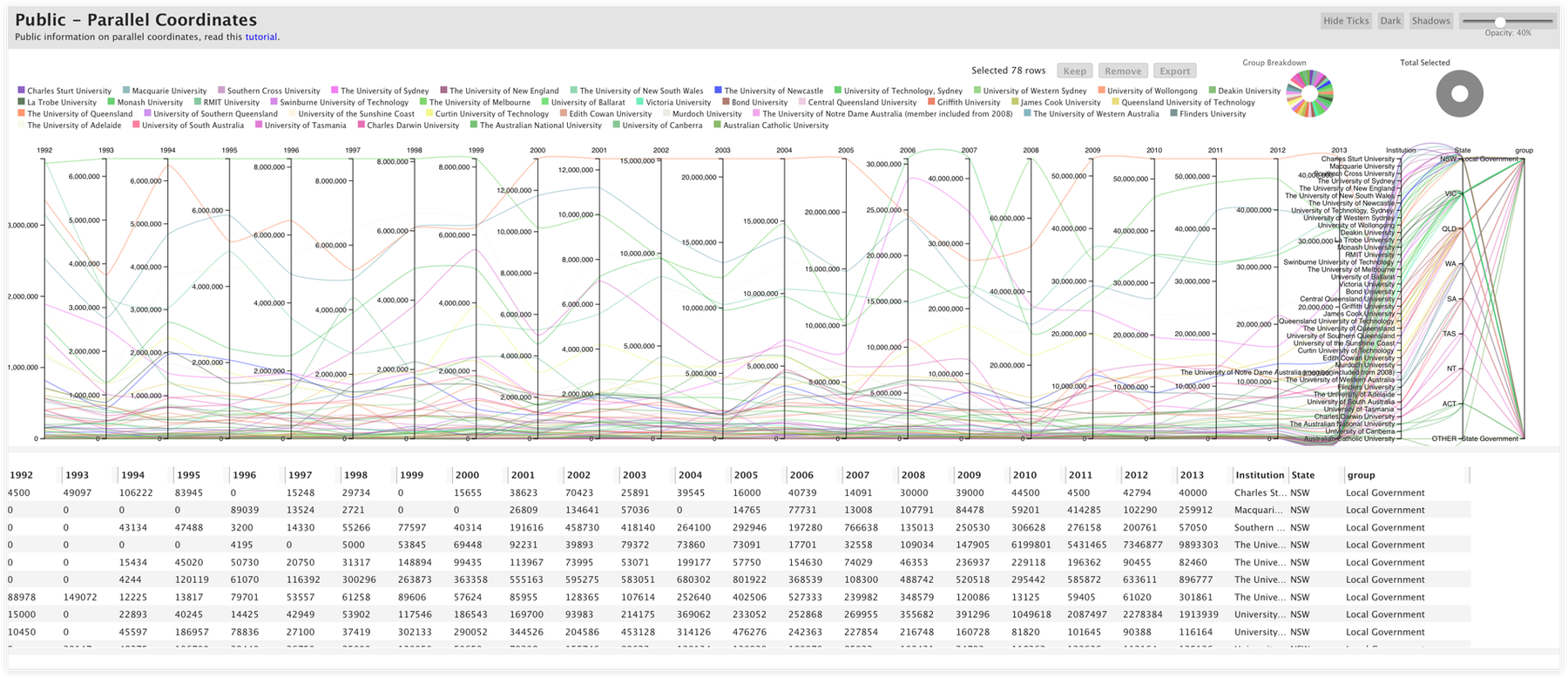The image size is (1568, 678).
Task: Select La Trobe University legend entry
Action: [57, 102]
